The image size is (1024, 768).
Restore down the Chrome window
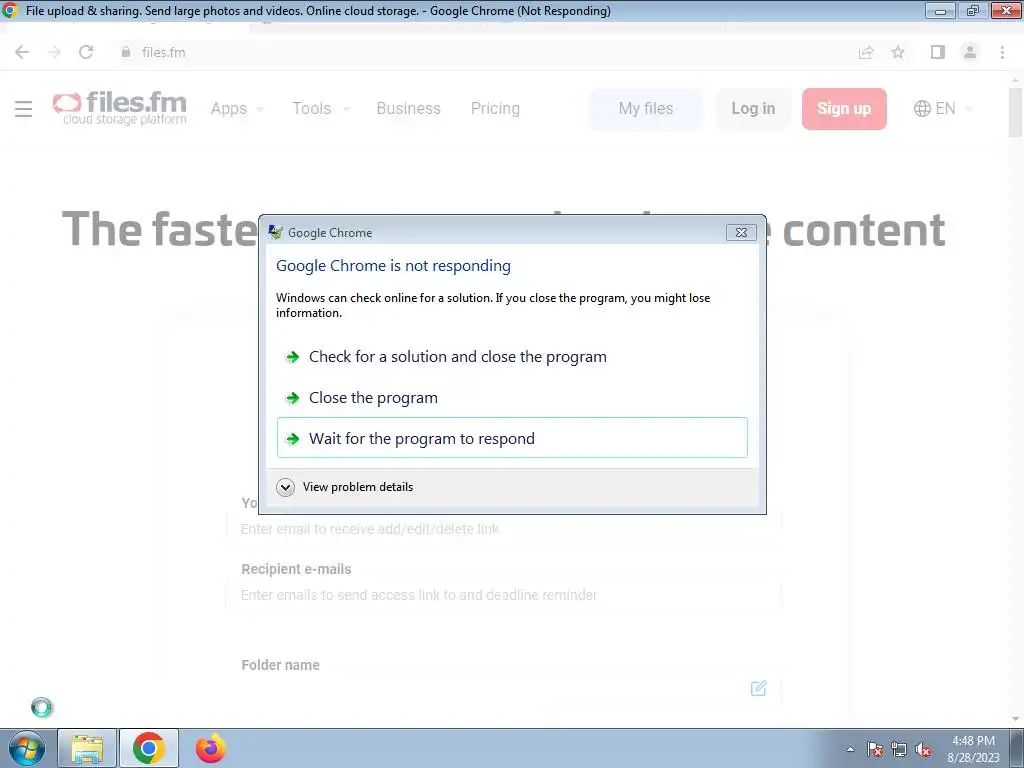[972, 10]
